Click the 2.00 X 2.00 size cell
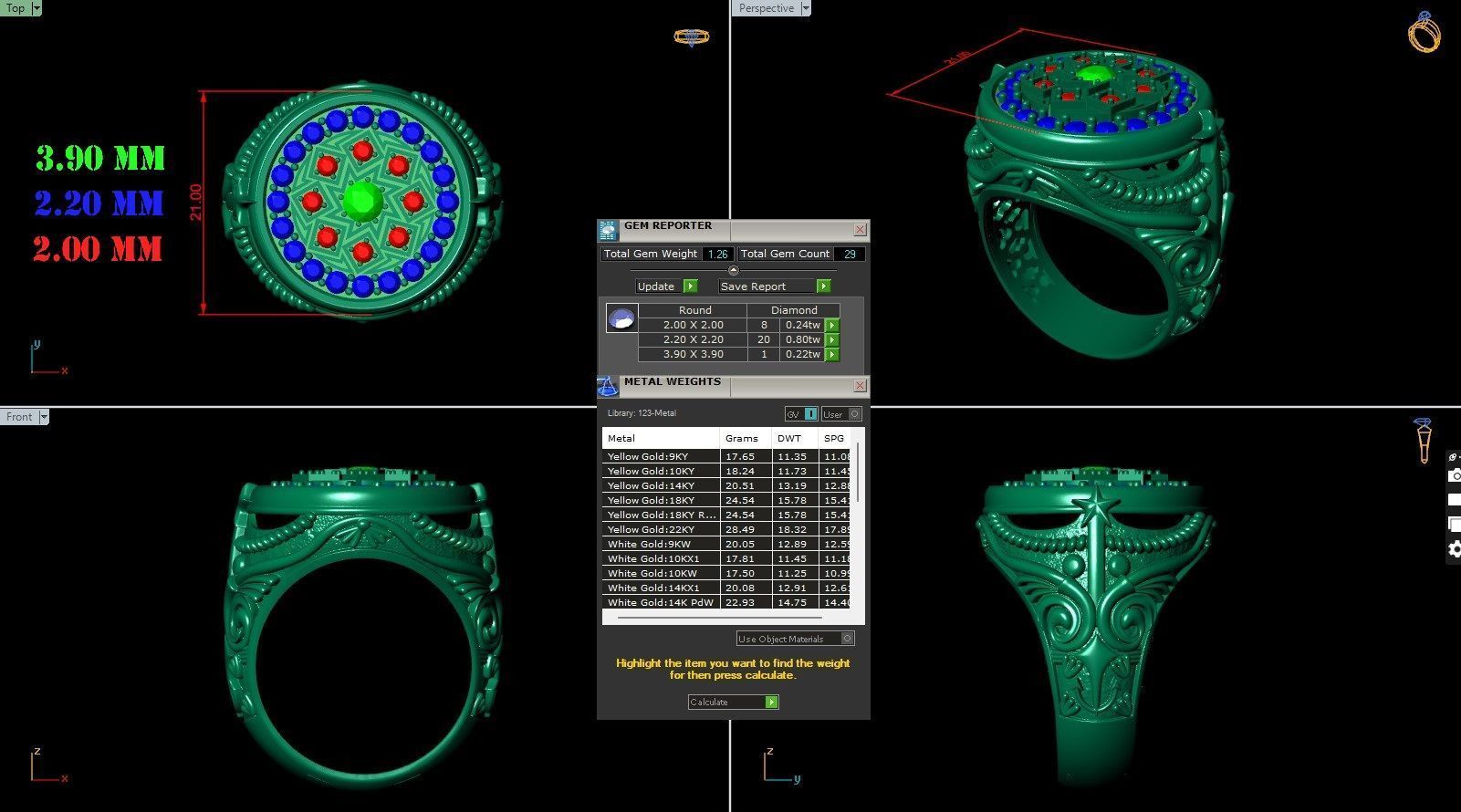The image size is (1461, 812). 694,325
